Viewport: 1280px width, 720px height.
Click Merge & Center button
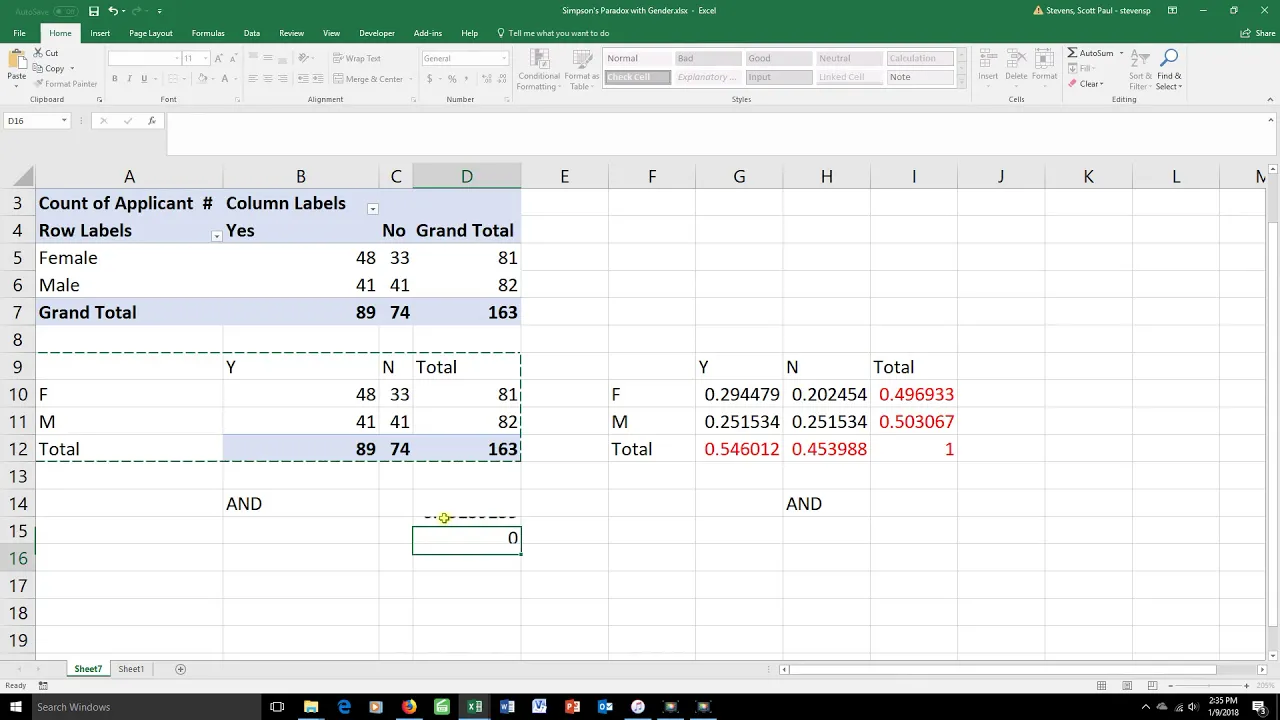[369, 79]
